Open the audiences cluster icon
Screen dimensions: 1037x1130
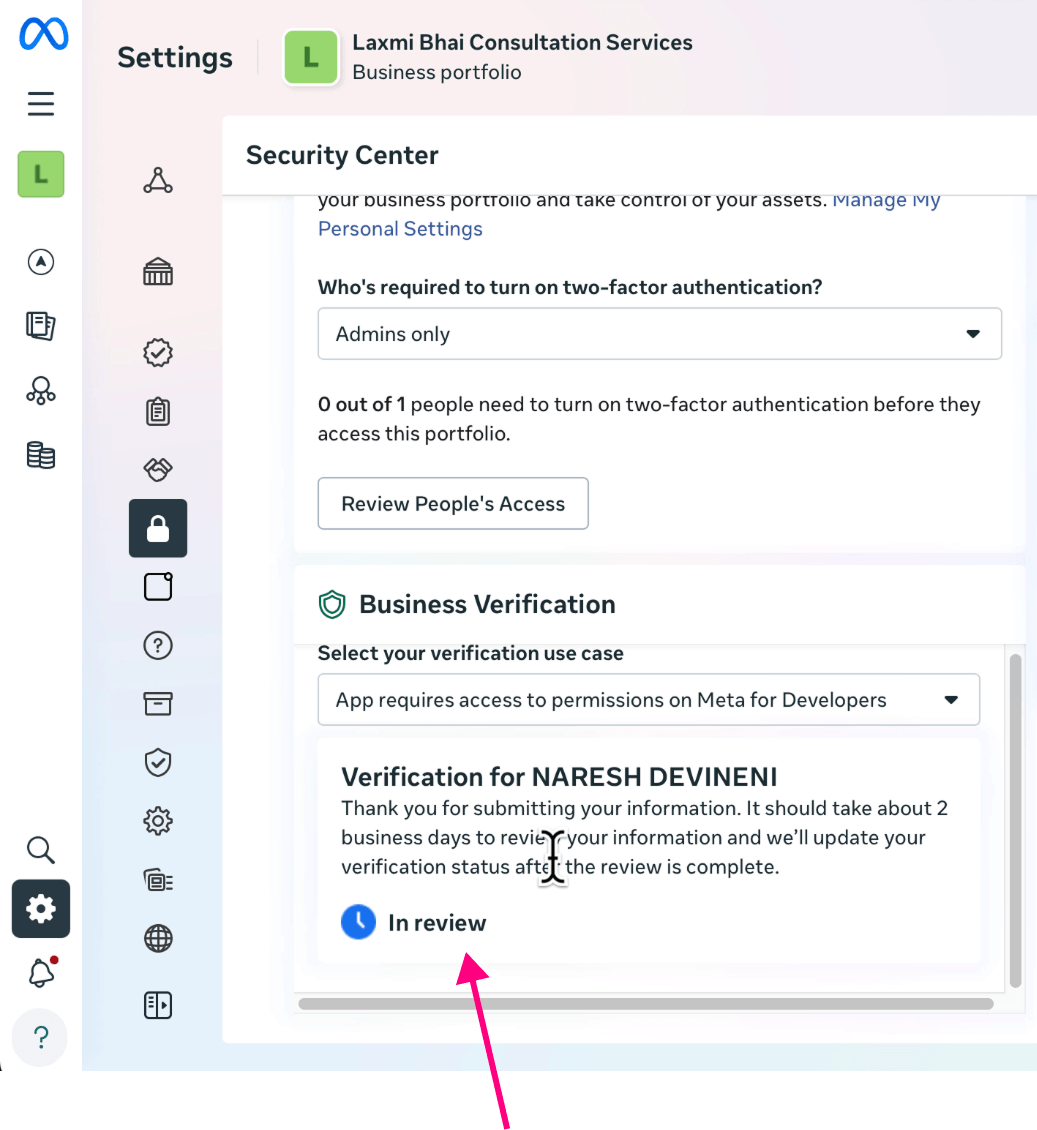coord(41,391)
